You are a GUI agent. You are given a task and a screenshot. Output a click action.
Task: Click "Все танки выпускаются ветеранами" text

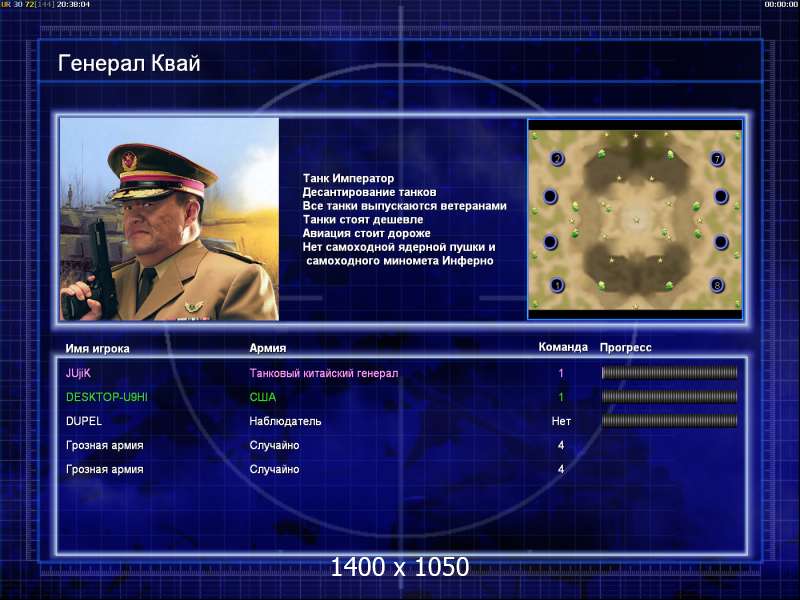405,206
